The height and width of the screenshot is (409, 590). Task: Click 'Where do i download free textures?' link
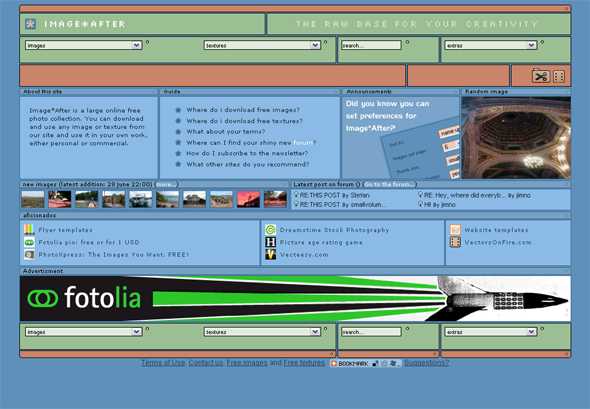click(x=244, y=121)
